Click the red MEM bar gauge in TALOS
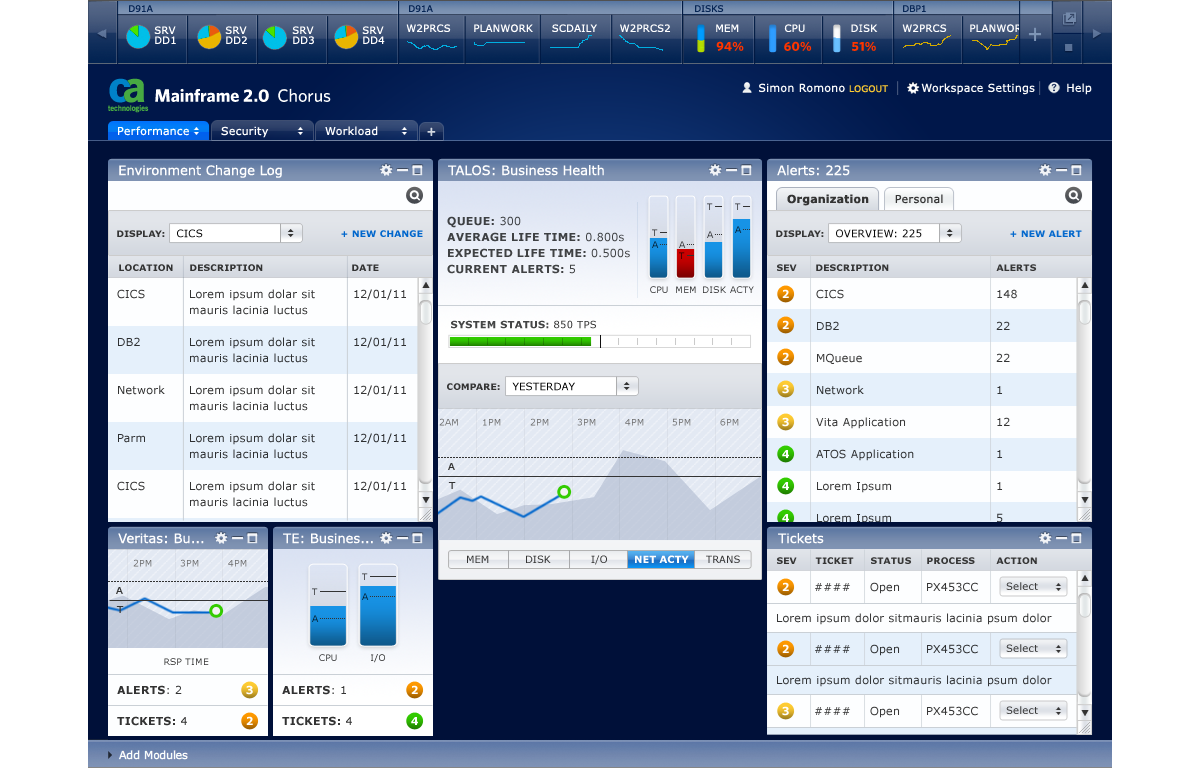 [685, 237]
